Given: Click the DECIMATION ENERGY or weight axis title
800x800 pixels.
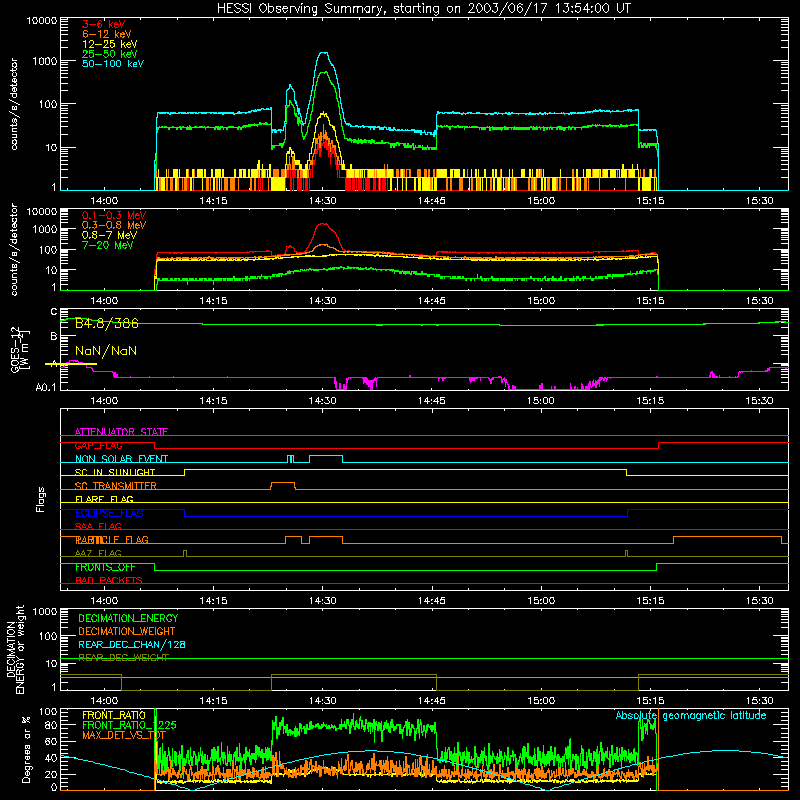Looking at the screenshot, I should point(15,649).
